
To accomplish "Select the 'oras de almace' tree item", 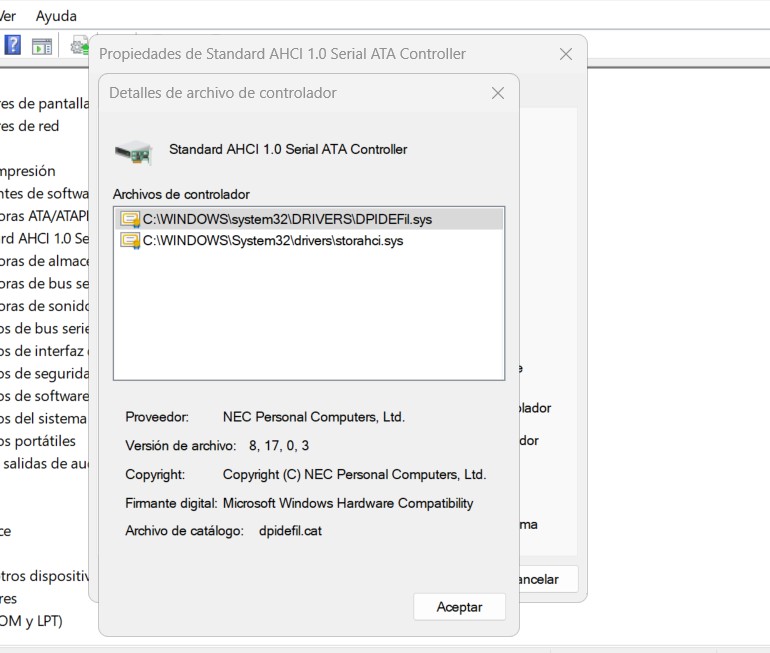I will point(45,261).
